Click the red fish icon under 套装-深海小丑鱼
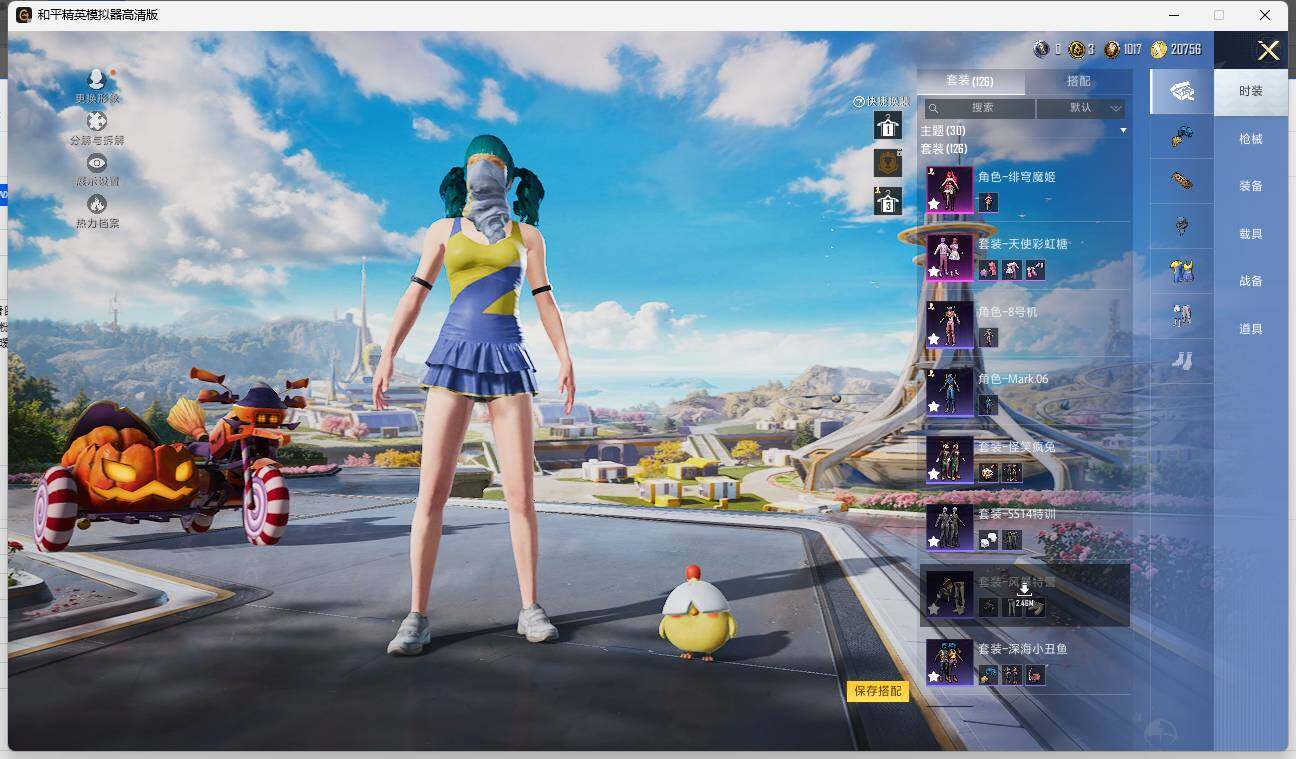This screenshot has width=1296, height=759. tap(1036, 675)
